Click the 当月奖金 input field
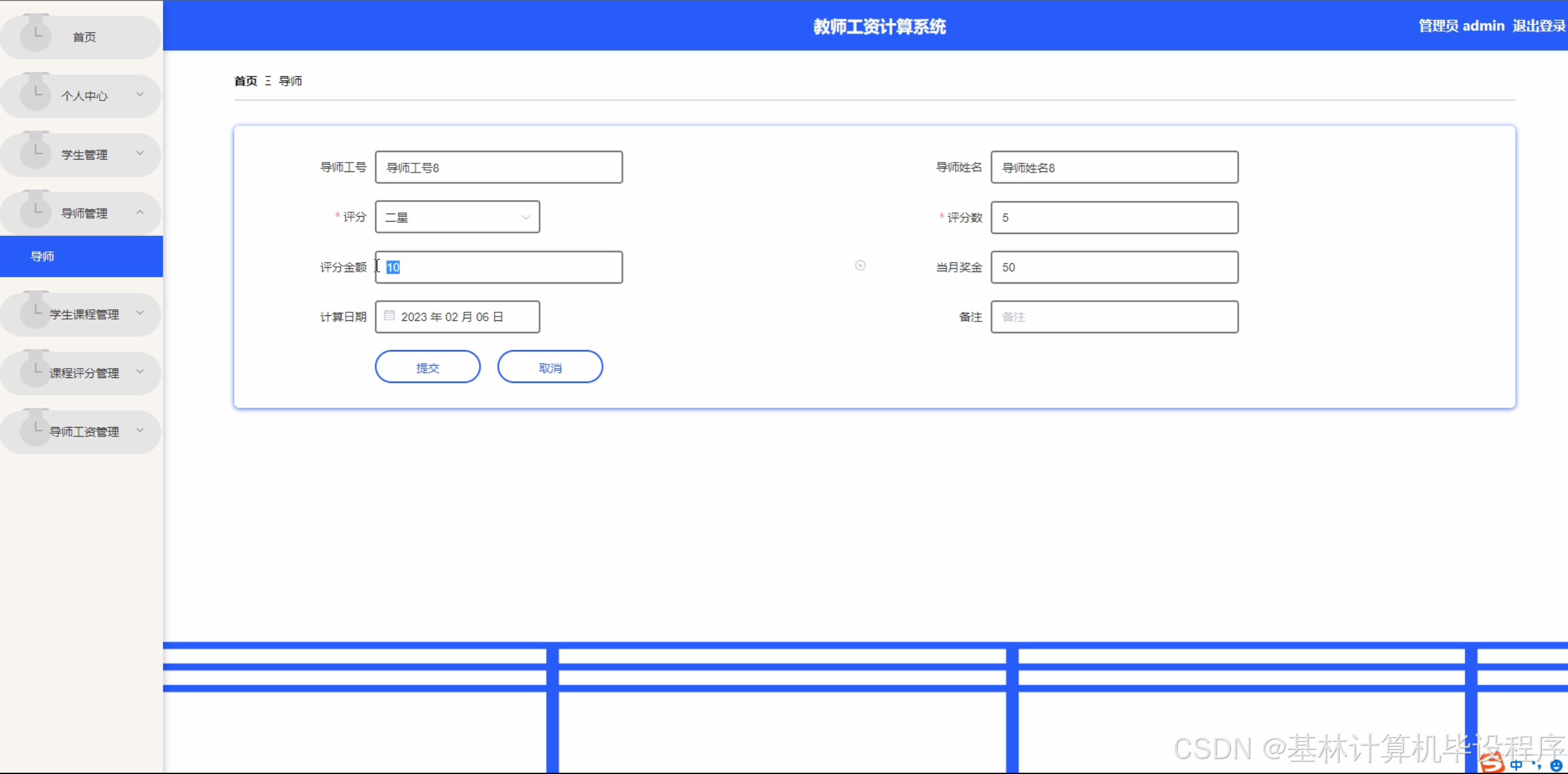1568x774 pixels. click(1114, 268)
